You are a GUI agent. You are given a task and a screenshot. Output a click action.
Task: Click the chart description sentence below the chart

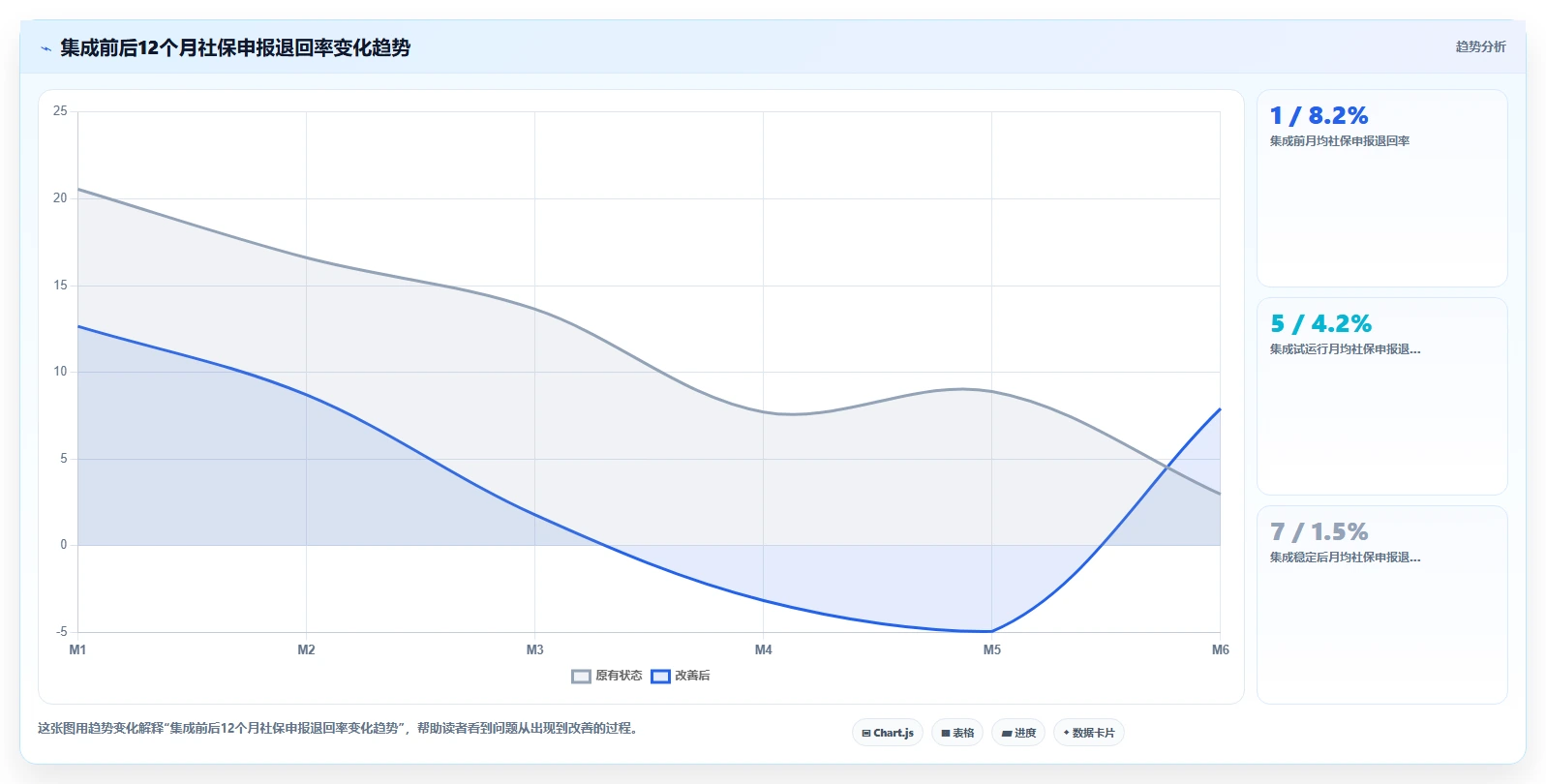click(x=339, y=728)
